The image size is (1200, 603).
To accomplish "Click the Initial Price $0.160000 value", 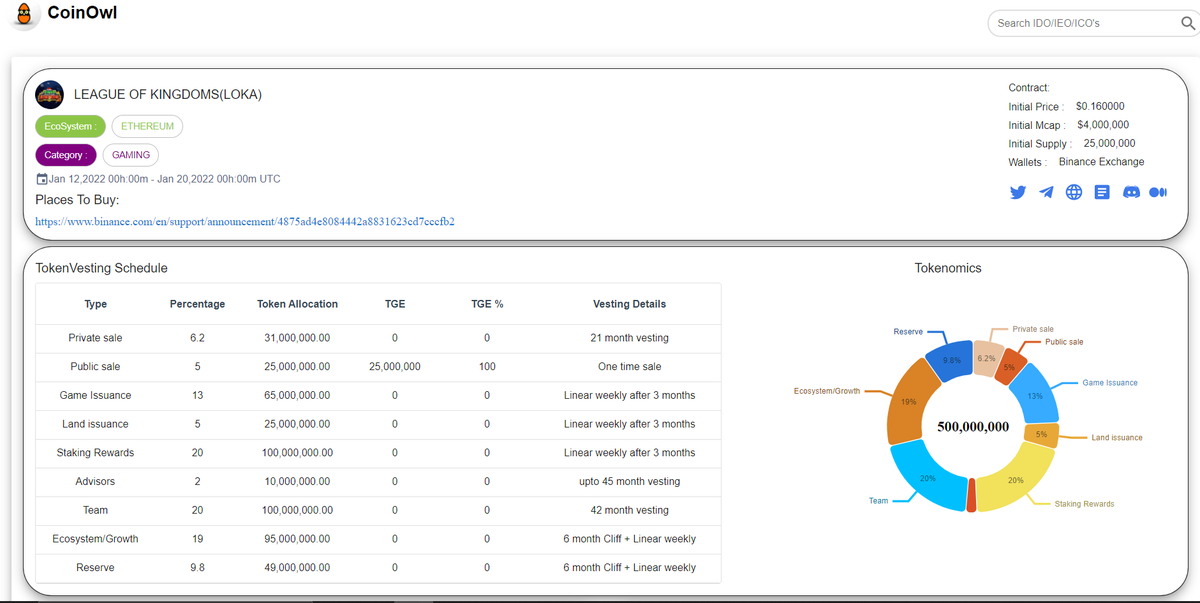I will click(x=1100, y=106).
